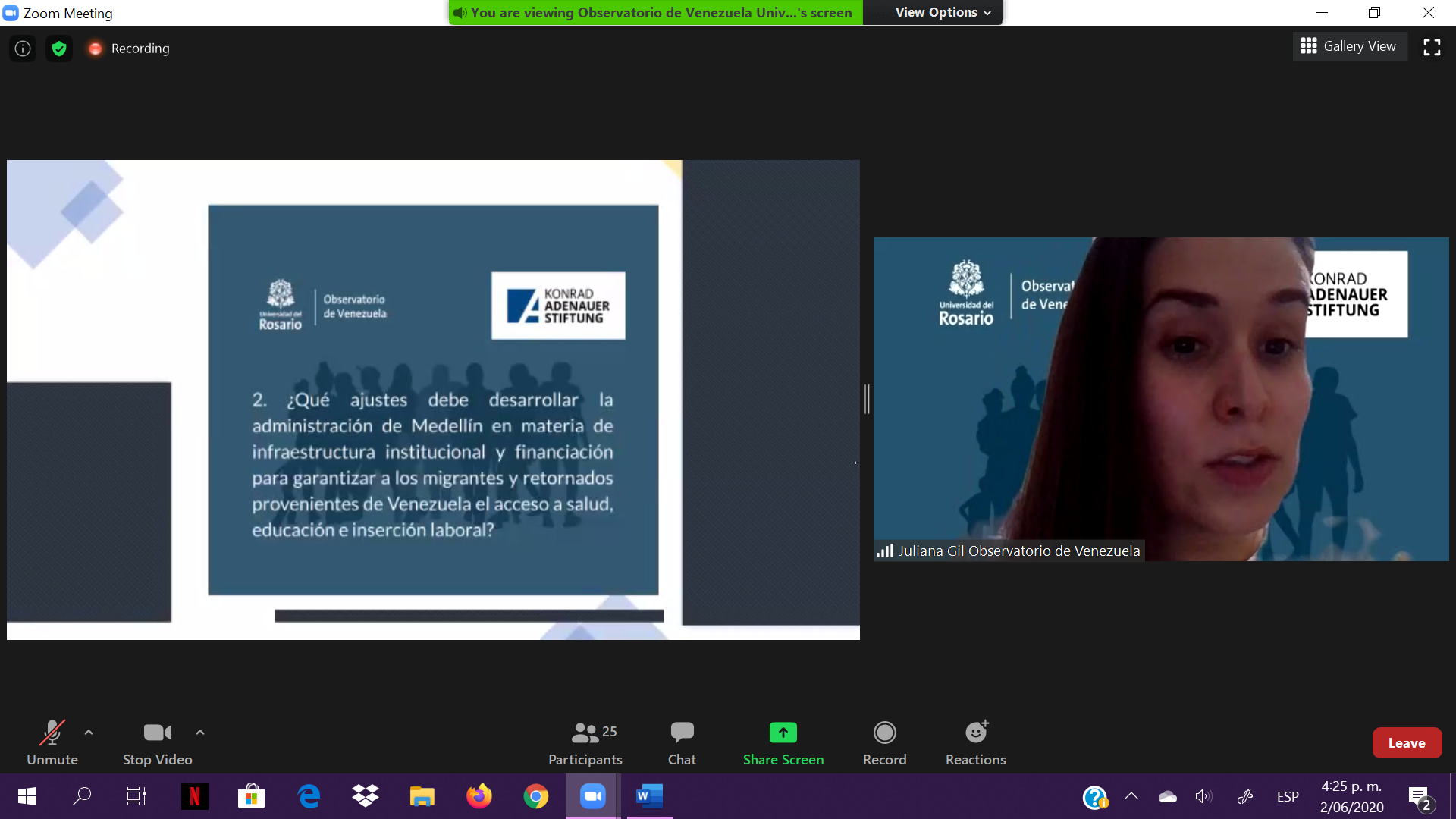Select Juliana Gil's video thumbnail
Viewport: 1456px width, 819px height.
1160,399
